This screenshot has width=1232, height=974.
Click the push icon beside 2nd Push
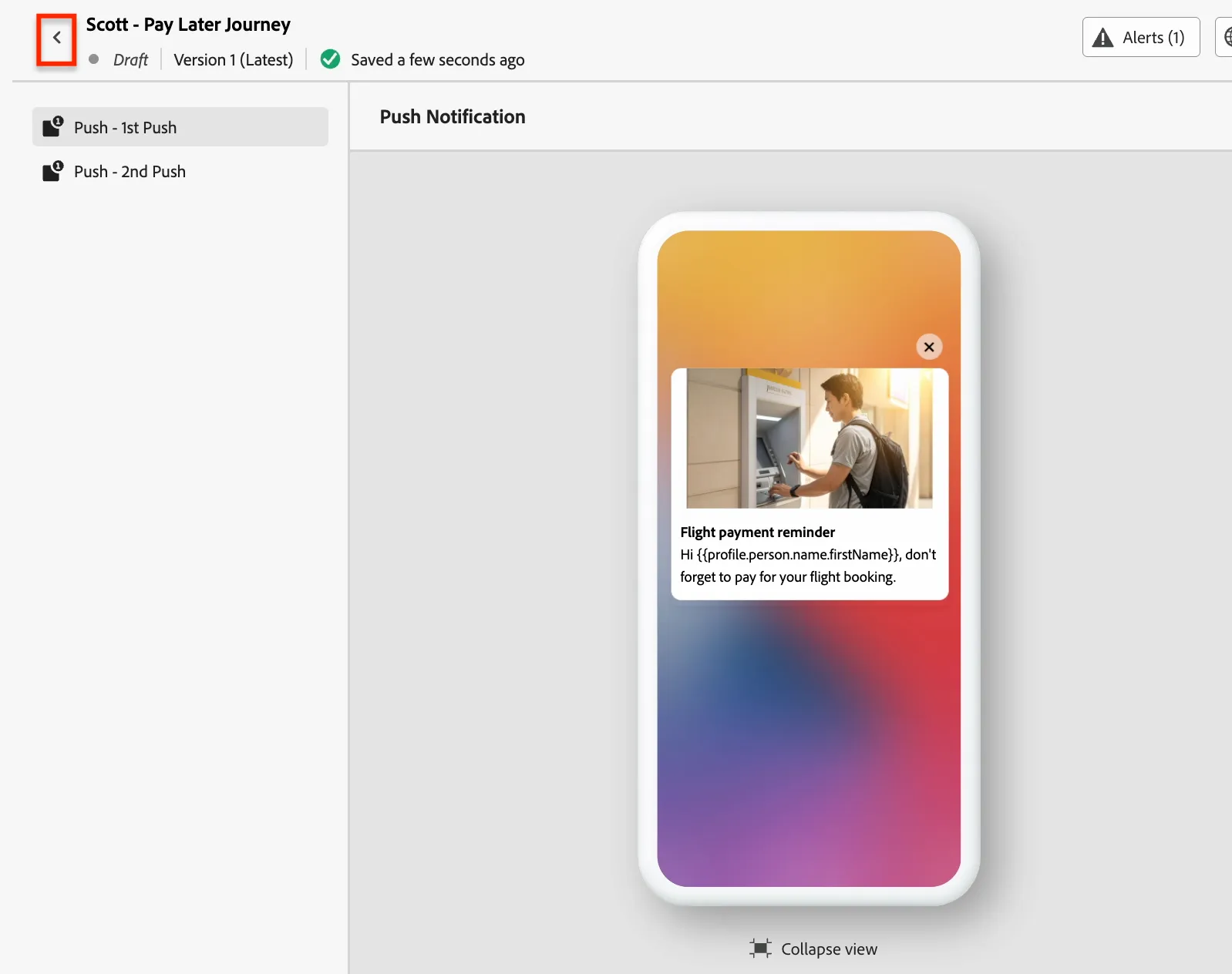point(52,171)
